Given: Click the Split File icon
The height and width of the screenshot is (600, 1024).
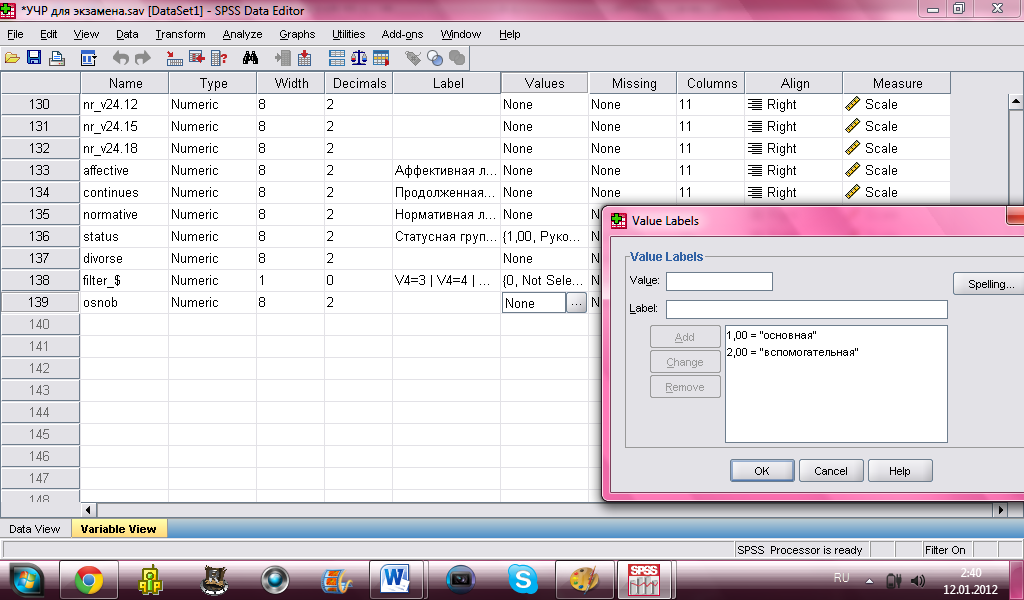Looking at the screenshot, I should 337,58.
